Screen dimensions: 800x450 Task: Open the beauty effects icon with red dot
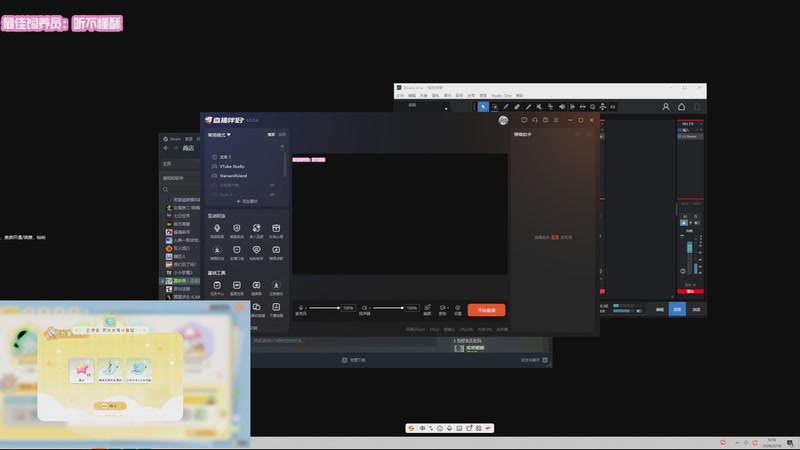pyautogui.click(x=428, y=308)
